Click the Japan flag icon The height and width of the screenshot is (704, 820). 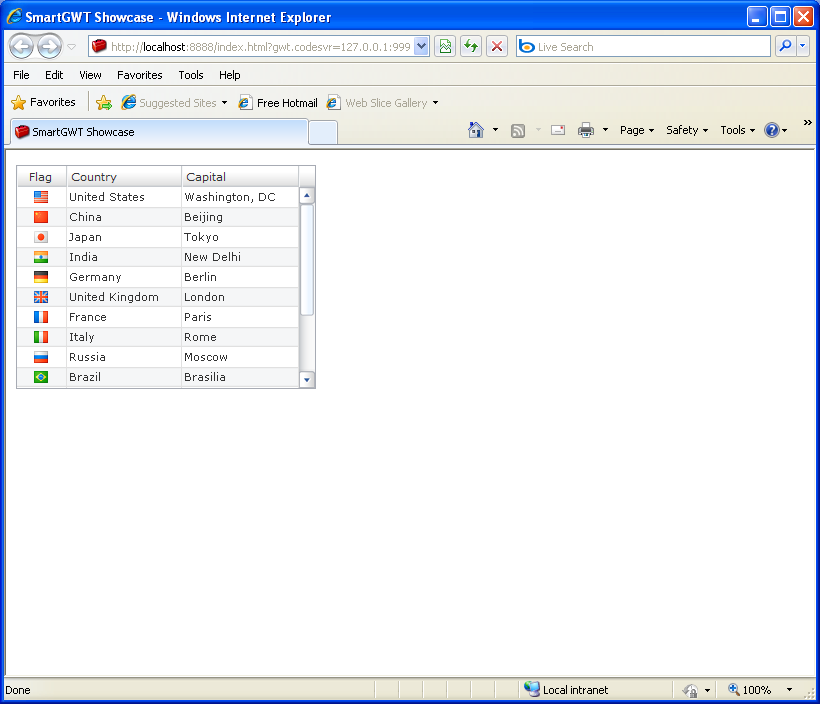(x=41, y=237)
